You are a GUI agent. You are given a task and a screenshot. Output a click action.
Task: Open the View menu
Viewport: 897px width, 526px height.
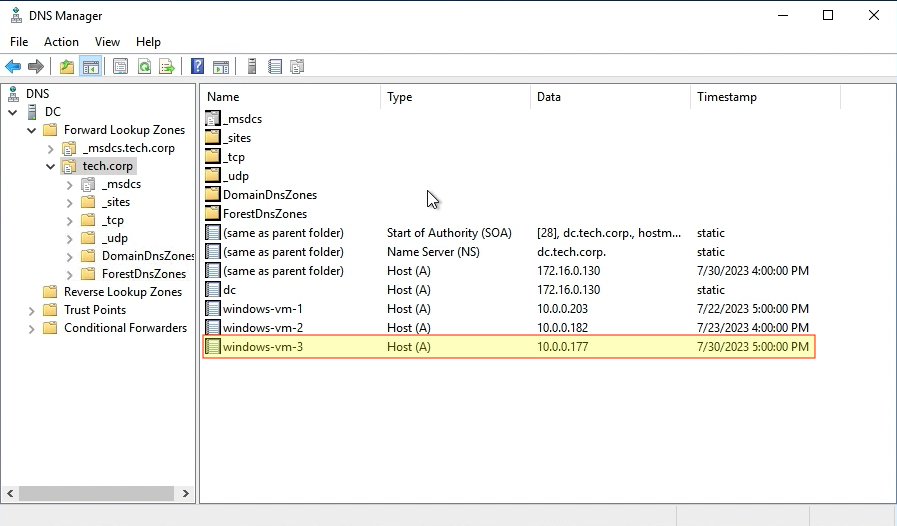107,42
